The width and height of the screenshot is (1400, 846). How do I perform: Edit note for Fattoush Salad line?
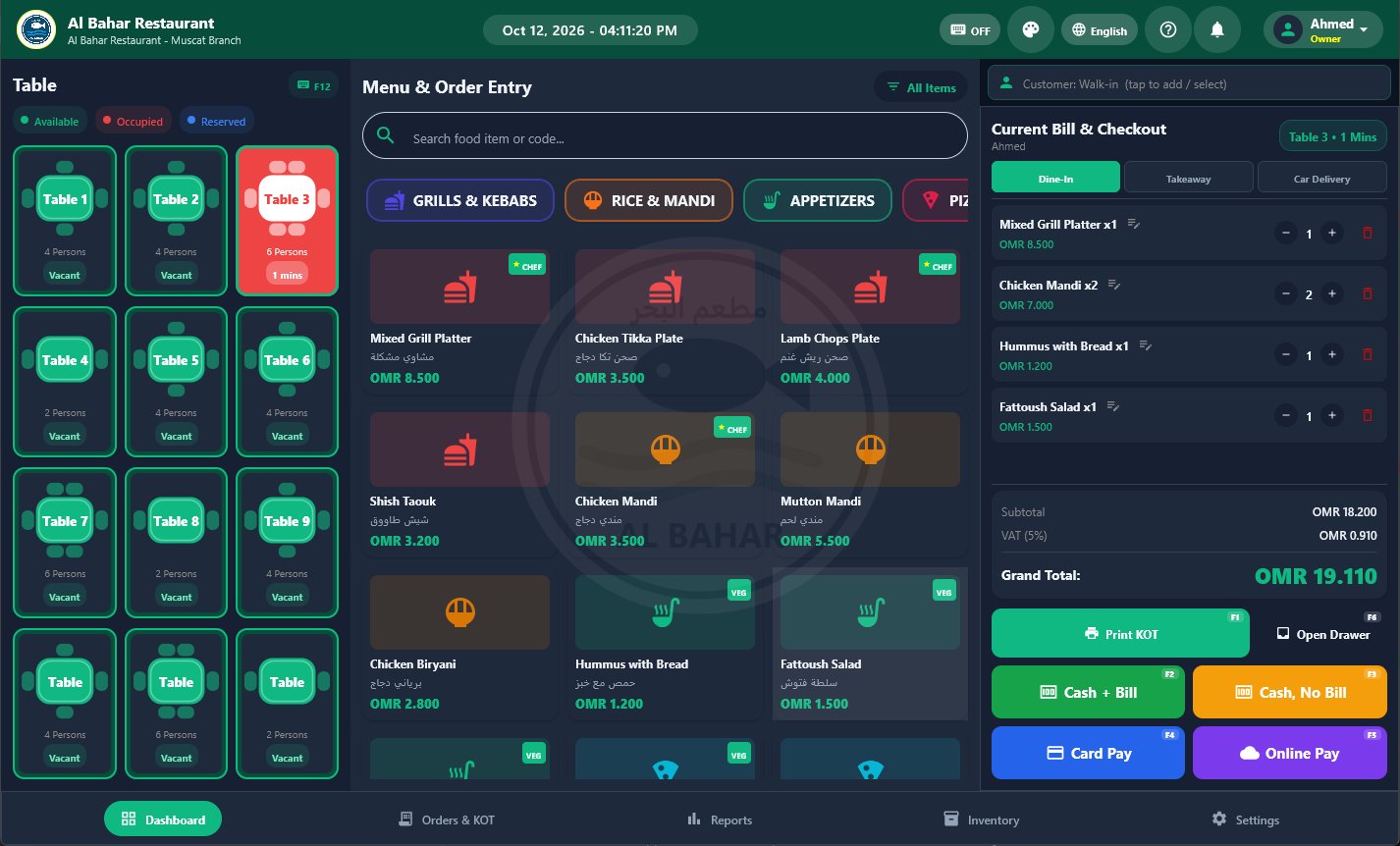click(1113, 407)
